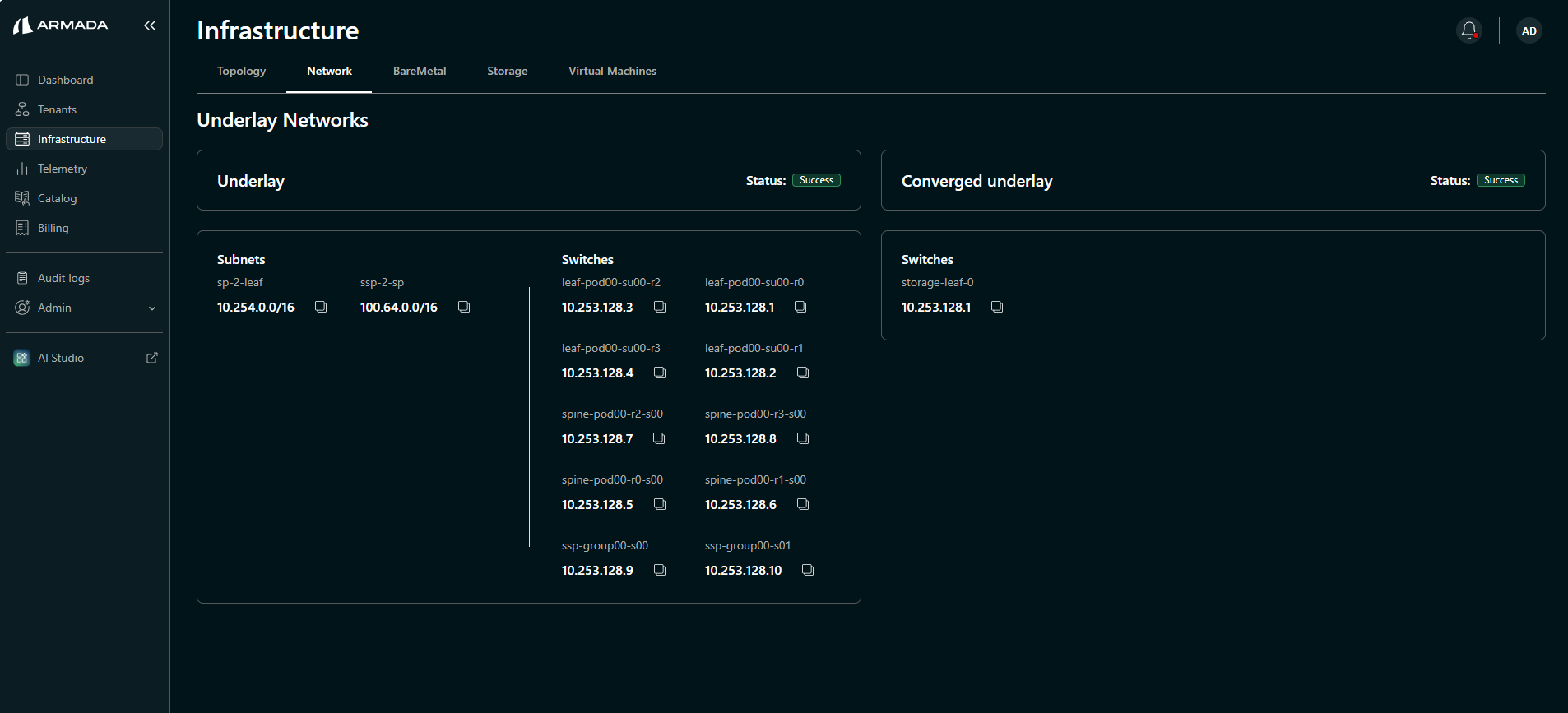Copy spine-pod00-r3-s00 IP address
Screen dimensions: 1568x713
click(x=803, y=438)
